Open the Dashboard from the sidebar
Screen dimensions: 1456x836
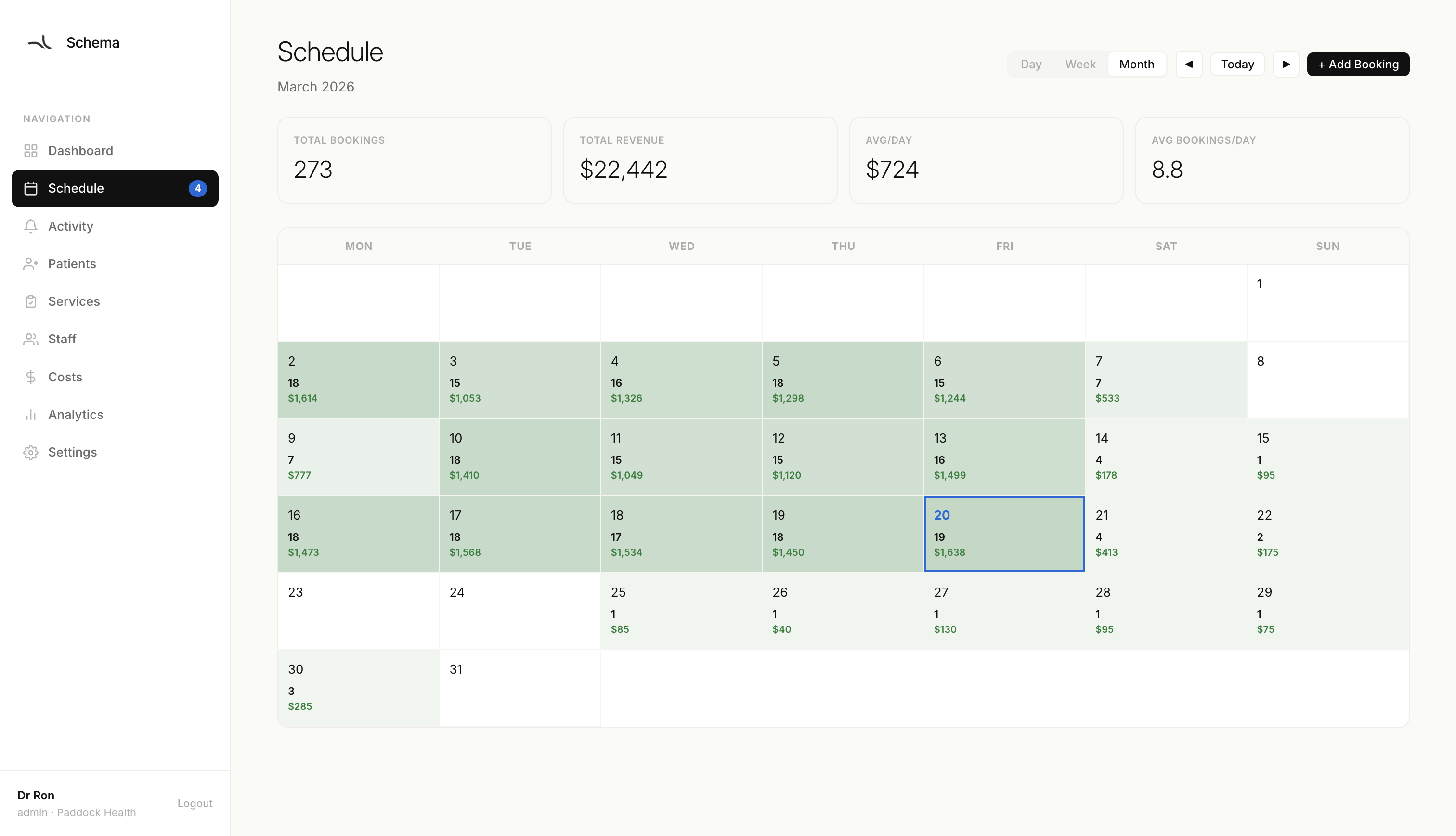pyautogui.click(x=80, y=150)
